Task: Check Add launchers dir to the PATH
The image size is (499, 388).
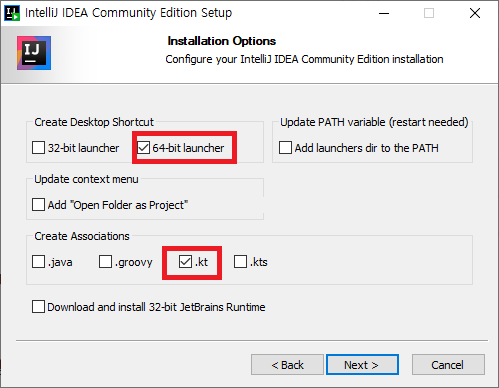Action: (x=285, y=148)
